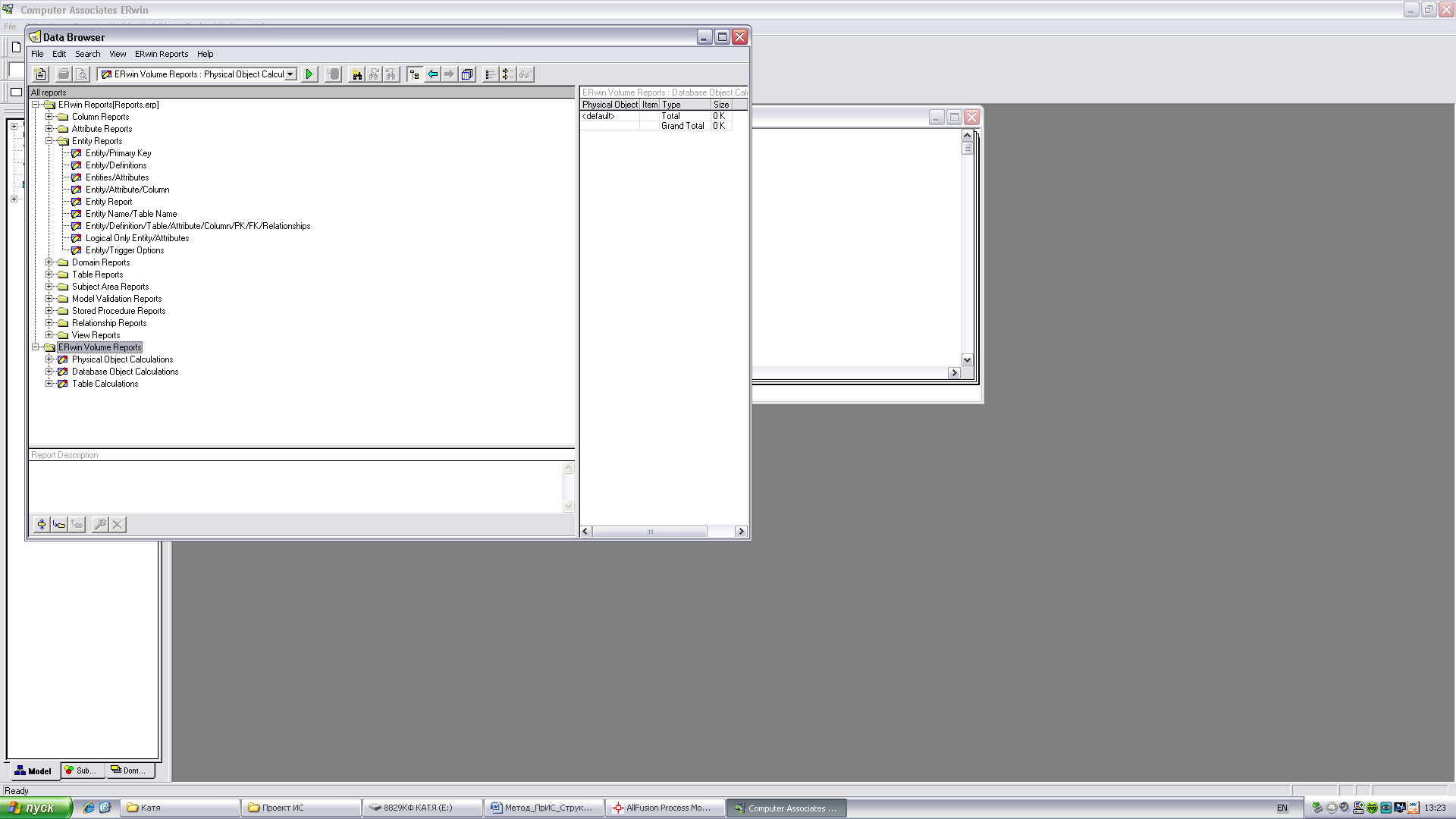Click the expand/collapse list icon with yellow arrows
The height and width of the screenshot is (819, 1456).
(x=507, y=74)
